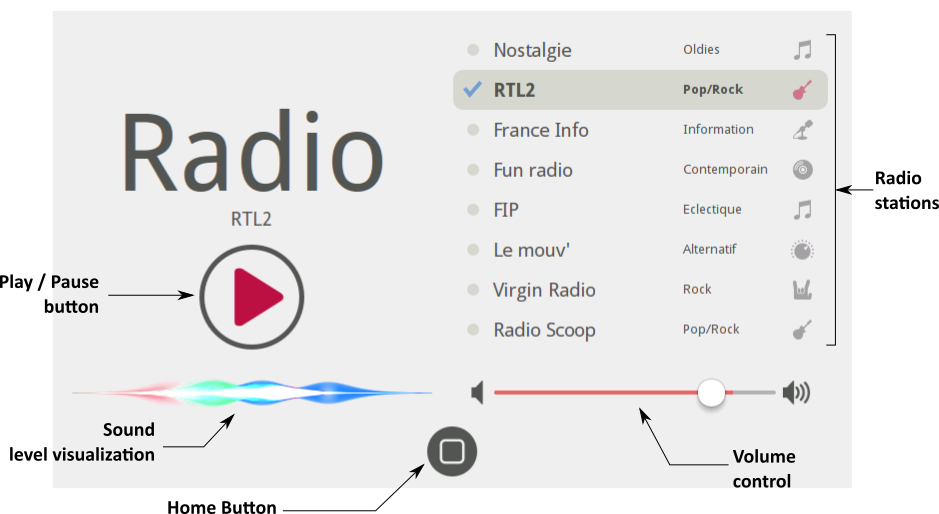The height and width of the screenshot is (514, 939).
Task: Click the Information genre label
Action: [718, 129]
